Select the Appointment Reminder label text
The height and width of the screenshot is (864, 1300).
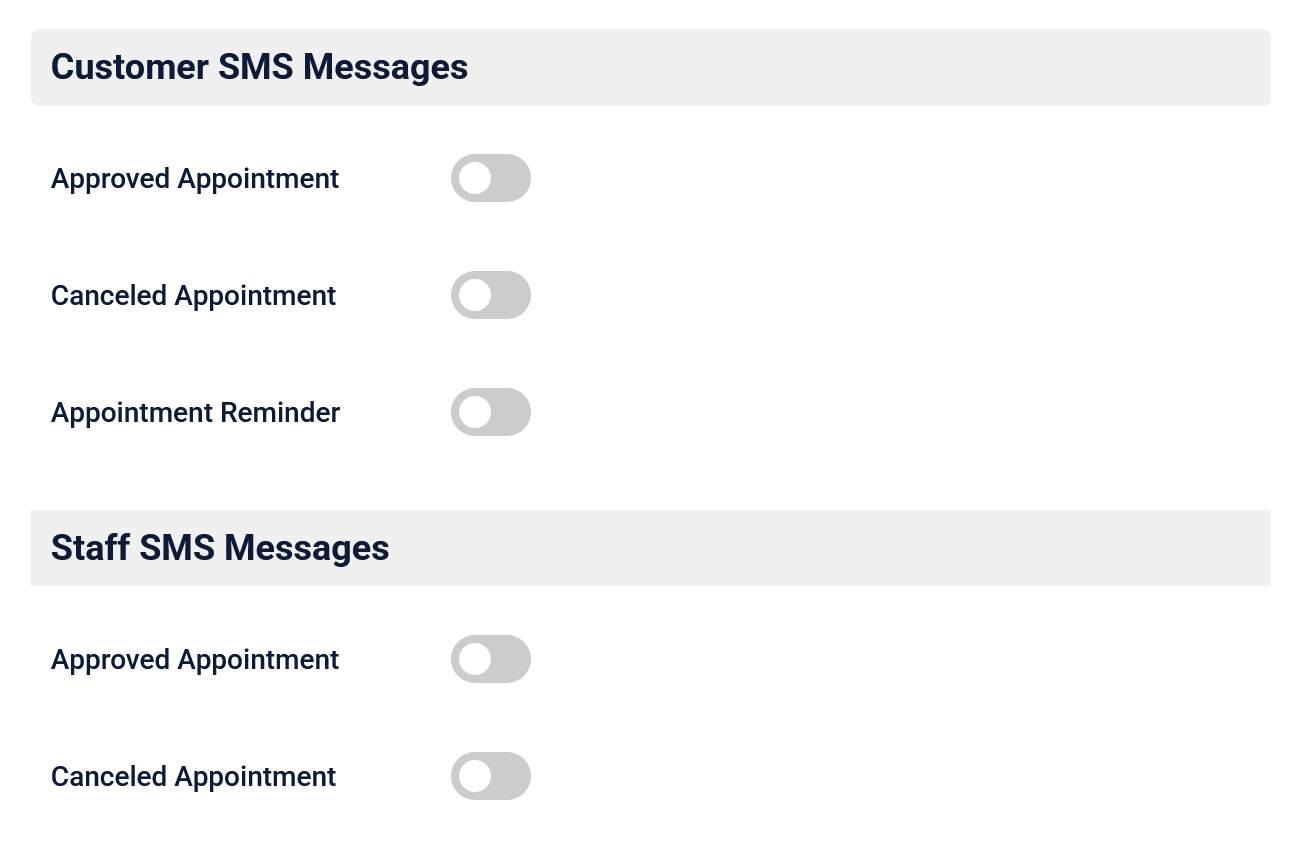tap(195, 412)
